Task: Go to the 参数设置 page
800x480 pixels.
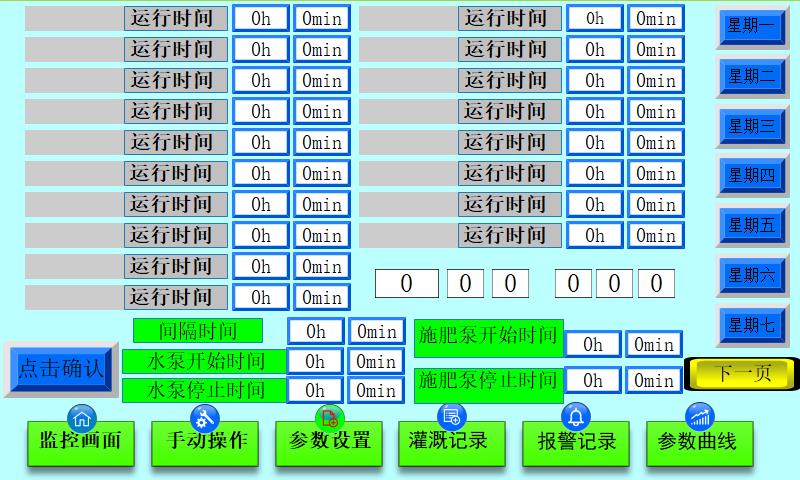Action: pos(329,443)
